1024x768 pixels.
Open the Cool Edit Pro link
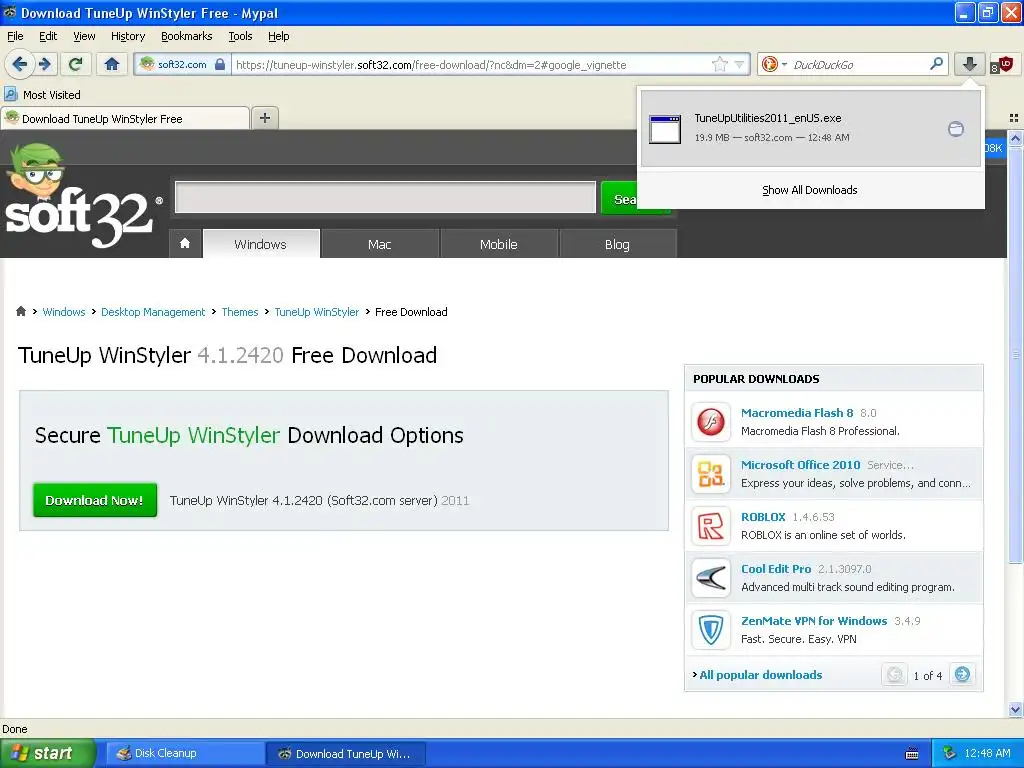point(776,569)
